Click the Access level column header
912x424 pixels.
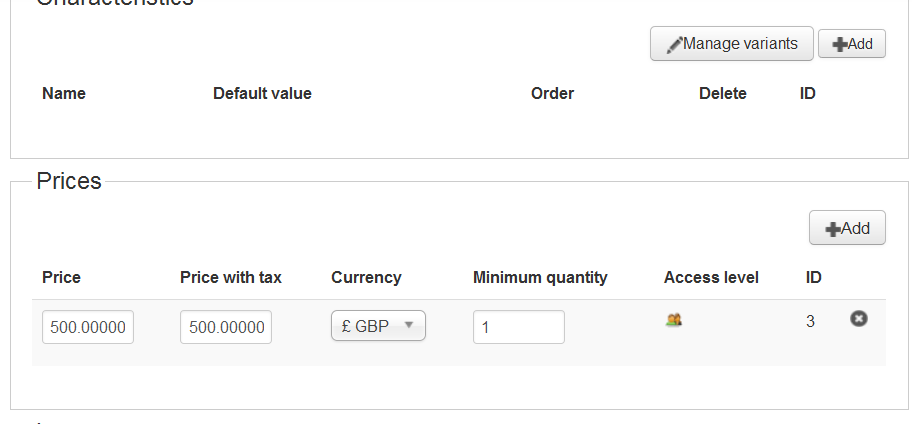[711, 277]
